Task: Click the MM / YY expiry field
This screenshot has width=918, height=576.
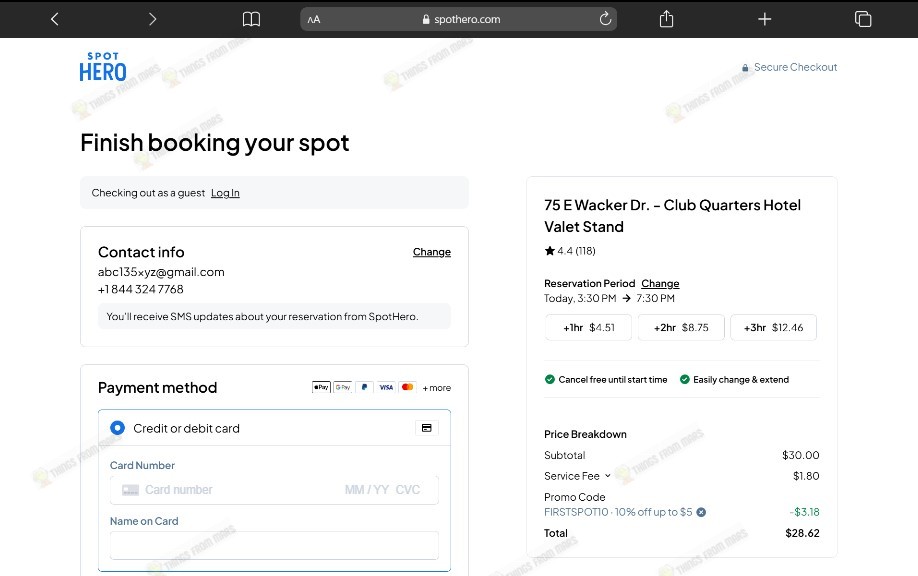Action: (367, 490)
